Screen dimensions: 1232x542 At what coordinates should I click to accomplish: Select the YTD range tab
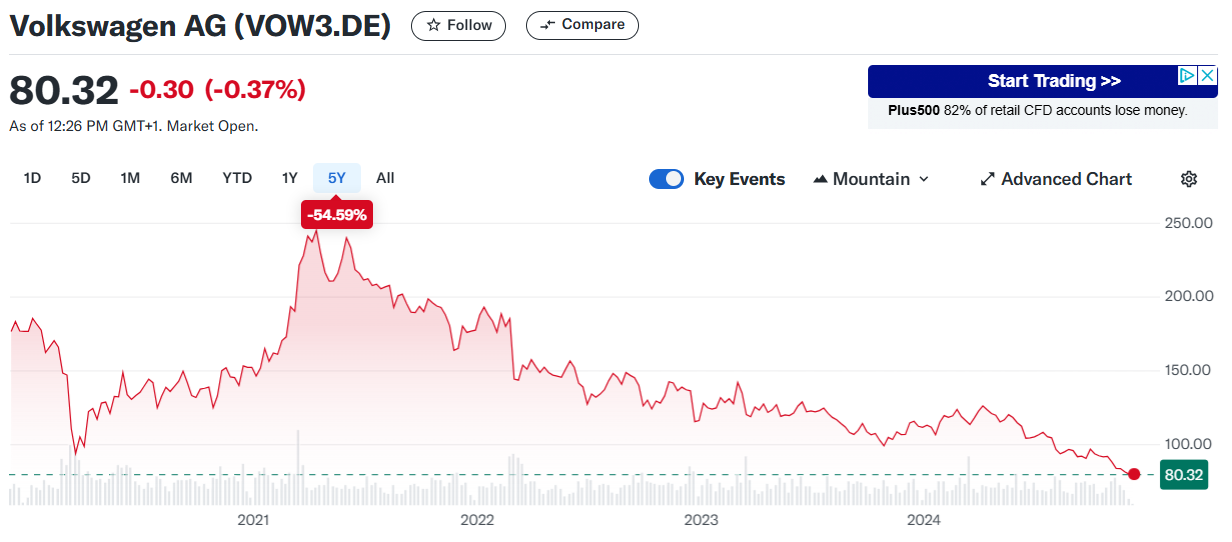(x=237, y=178)
